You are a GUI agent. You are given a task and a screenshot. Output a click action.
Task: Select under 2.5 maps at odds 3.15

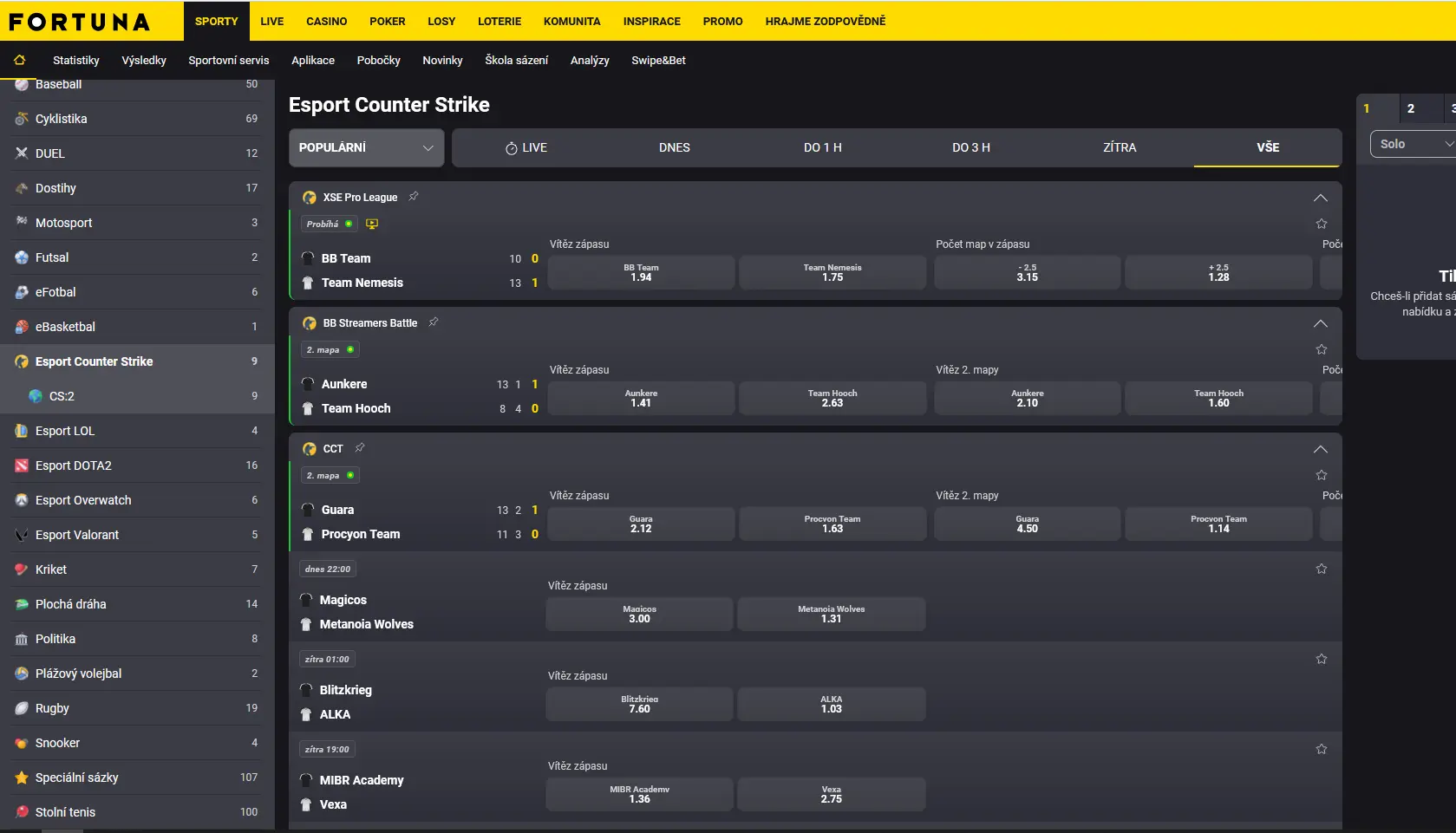1028,272
